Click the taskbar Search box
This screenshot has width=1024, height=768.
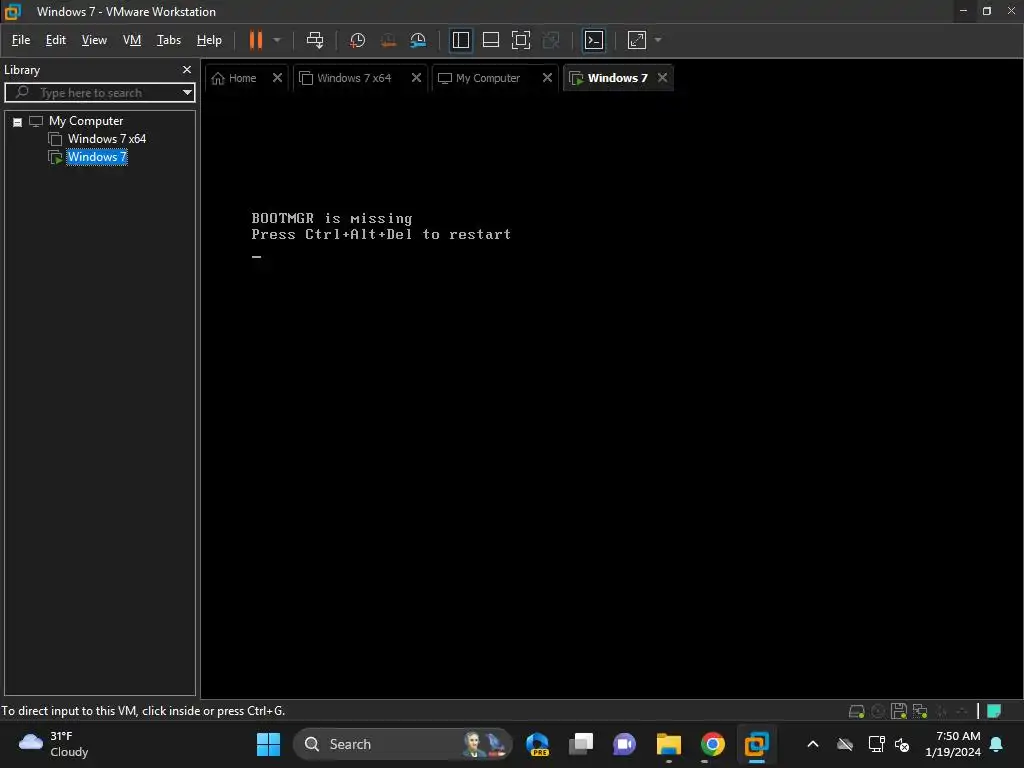[403, 744]
